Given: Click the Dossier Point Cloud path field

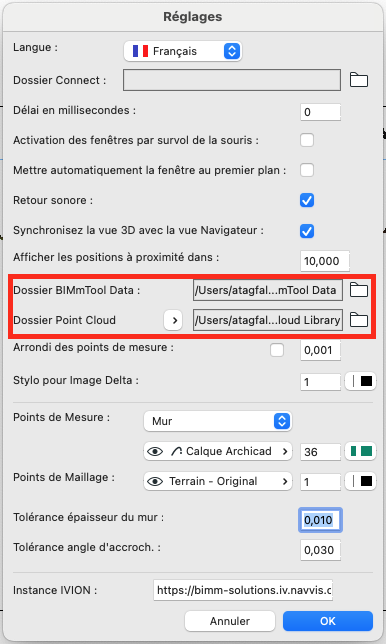Looking at the screenshot, I should 268,320.
